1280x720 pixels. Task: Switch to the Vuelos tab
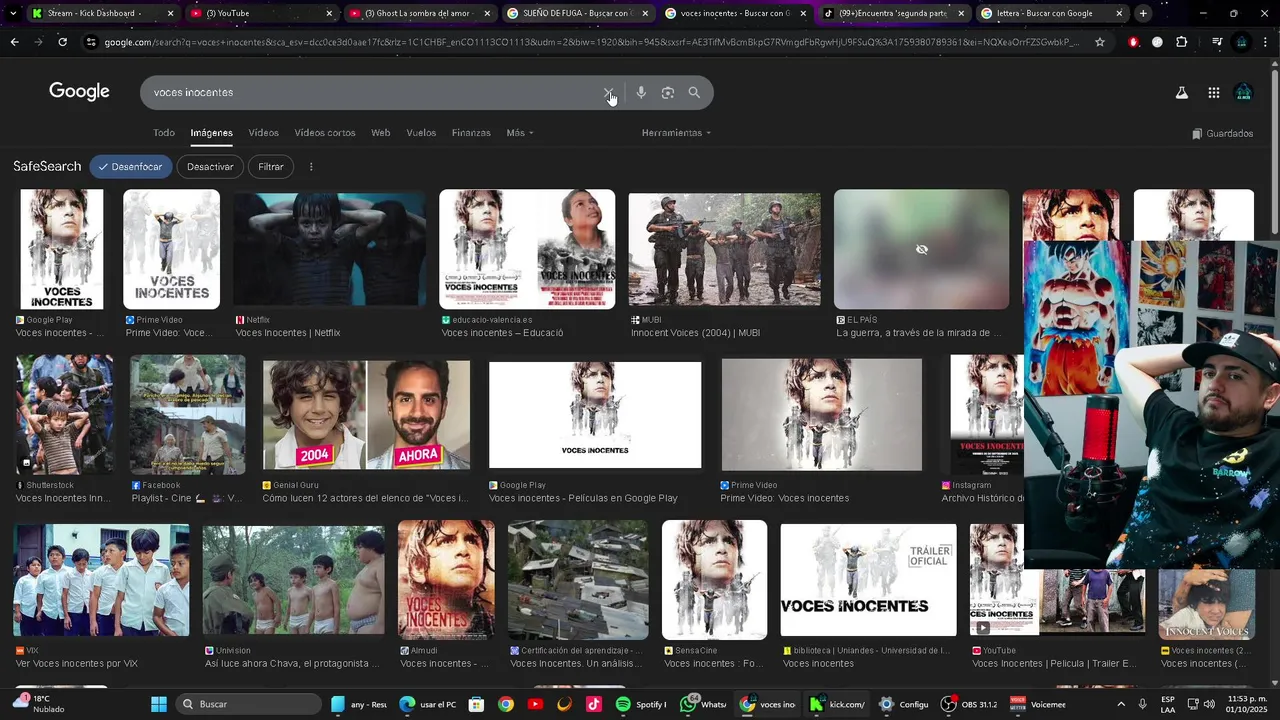pos(421,133)
